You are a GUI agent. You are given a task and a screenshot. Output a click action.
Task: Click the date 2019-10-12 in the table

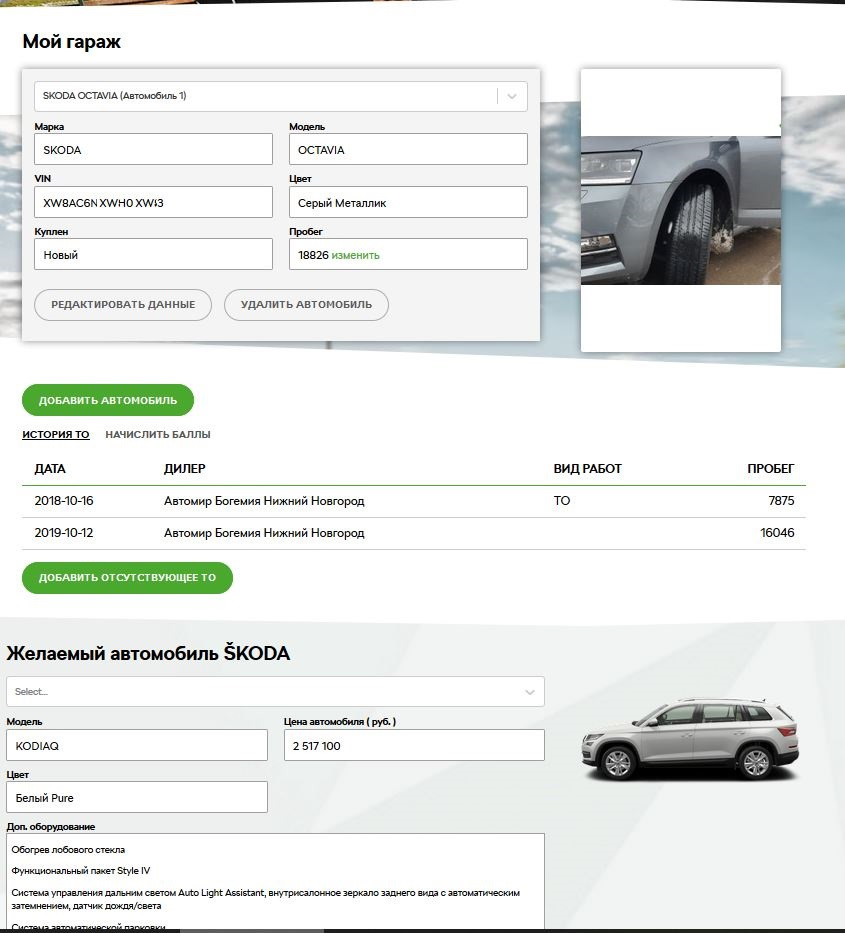pos(64,533)
